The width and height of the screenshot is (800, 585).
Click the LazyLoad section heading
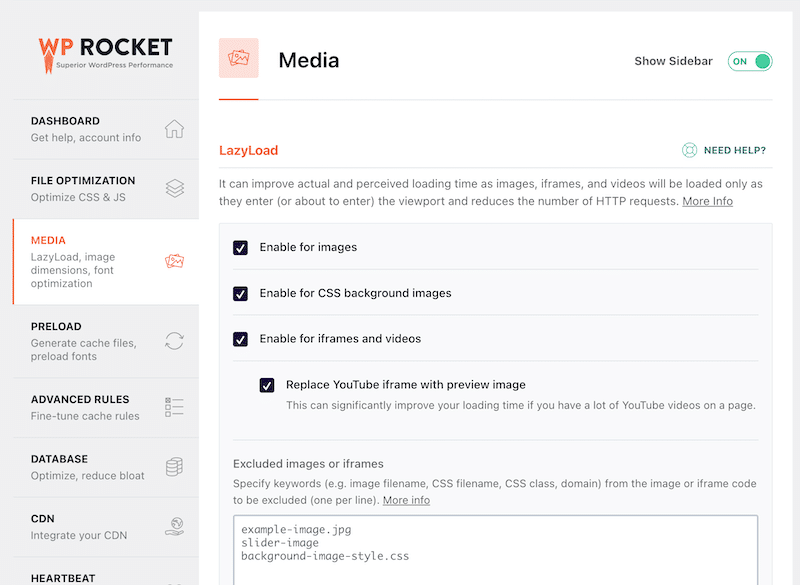click(248, 150)
